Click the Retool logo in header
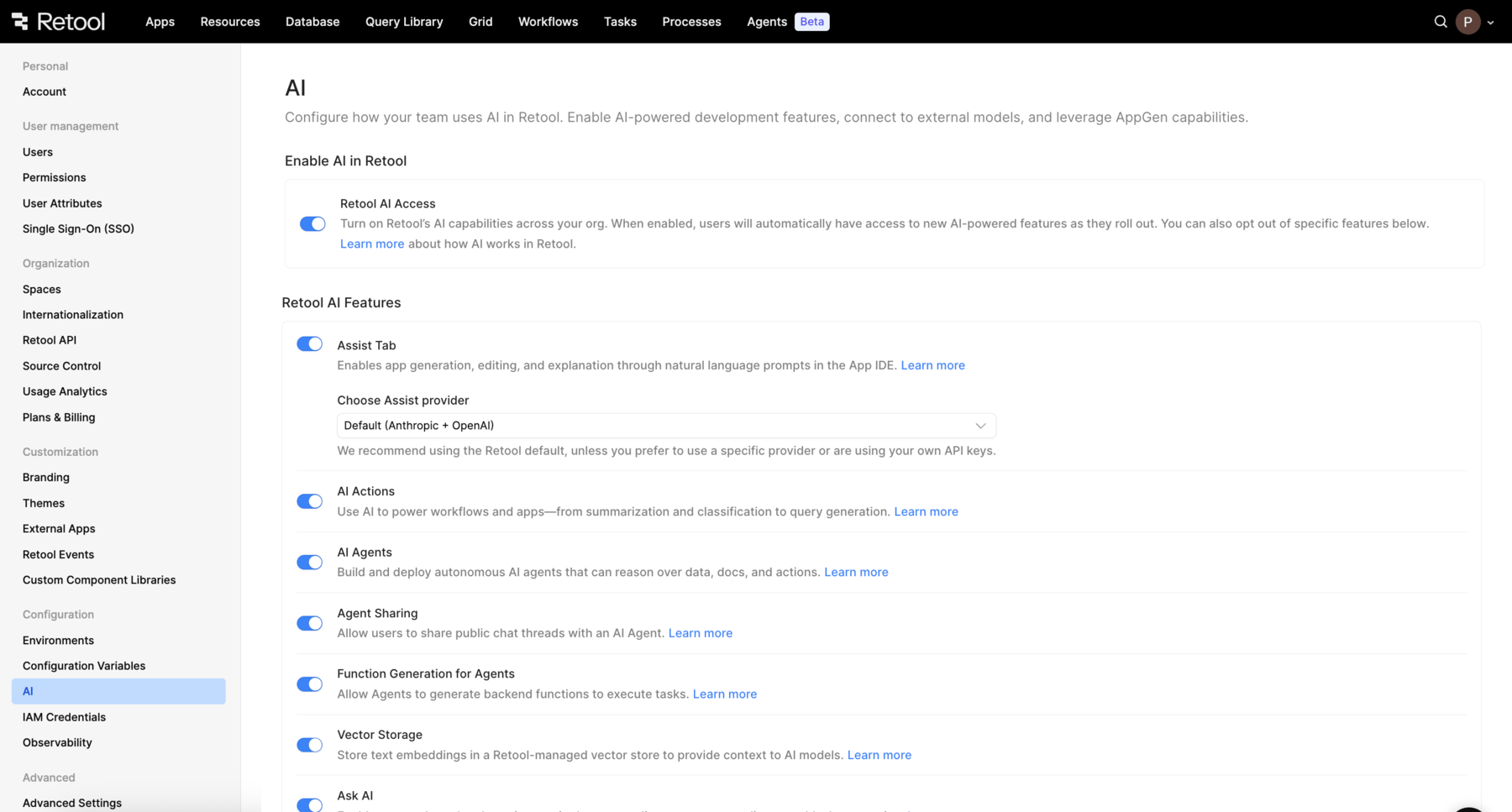The image size is (1512, 812). [58, 22]
